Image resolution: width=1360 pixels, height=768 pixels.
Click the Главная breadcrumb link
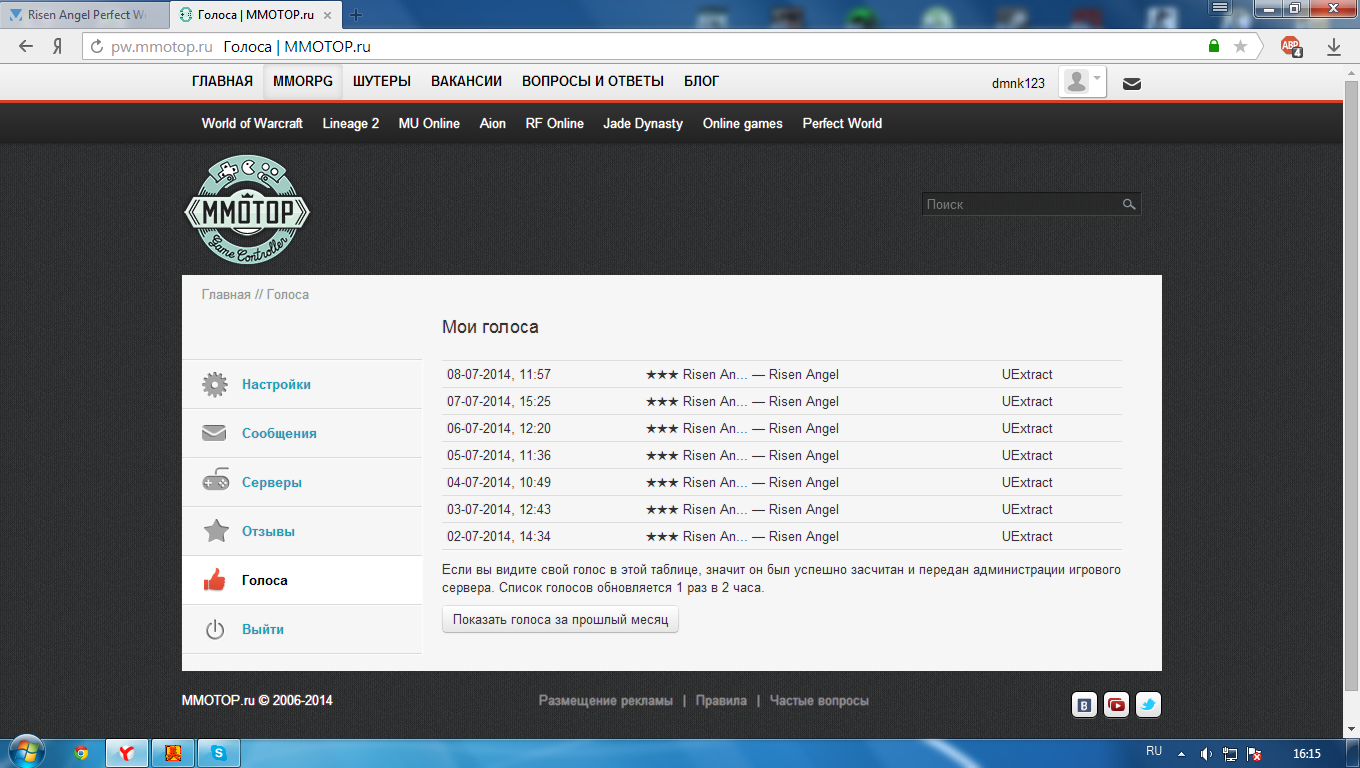point(226,295)
